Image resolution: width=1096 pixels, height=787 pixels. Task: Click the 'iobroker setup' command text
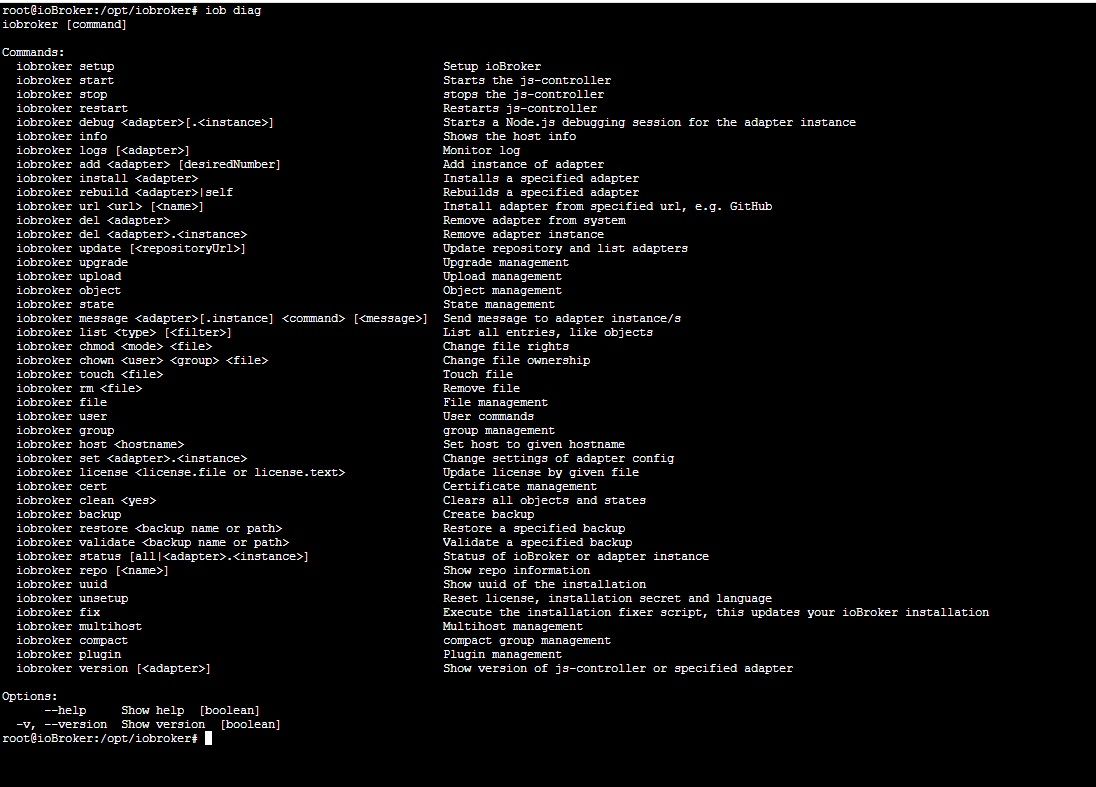click(x=65, y=66)
